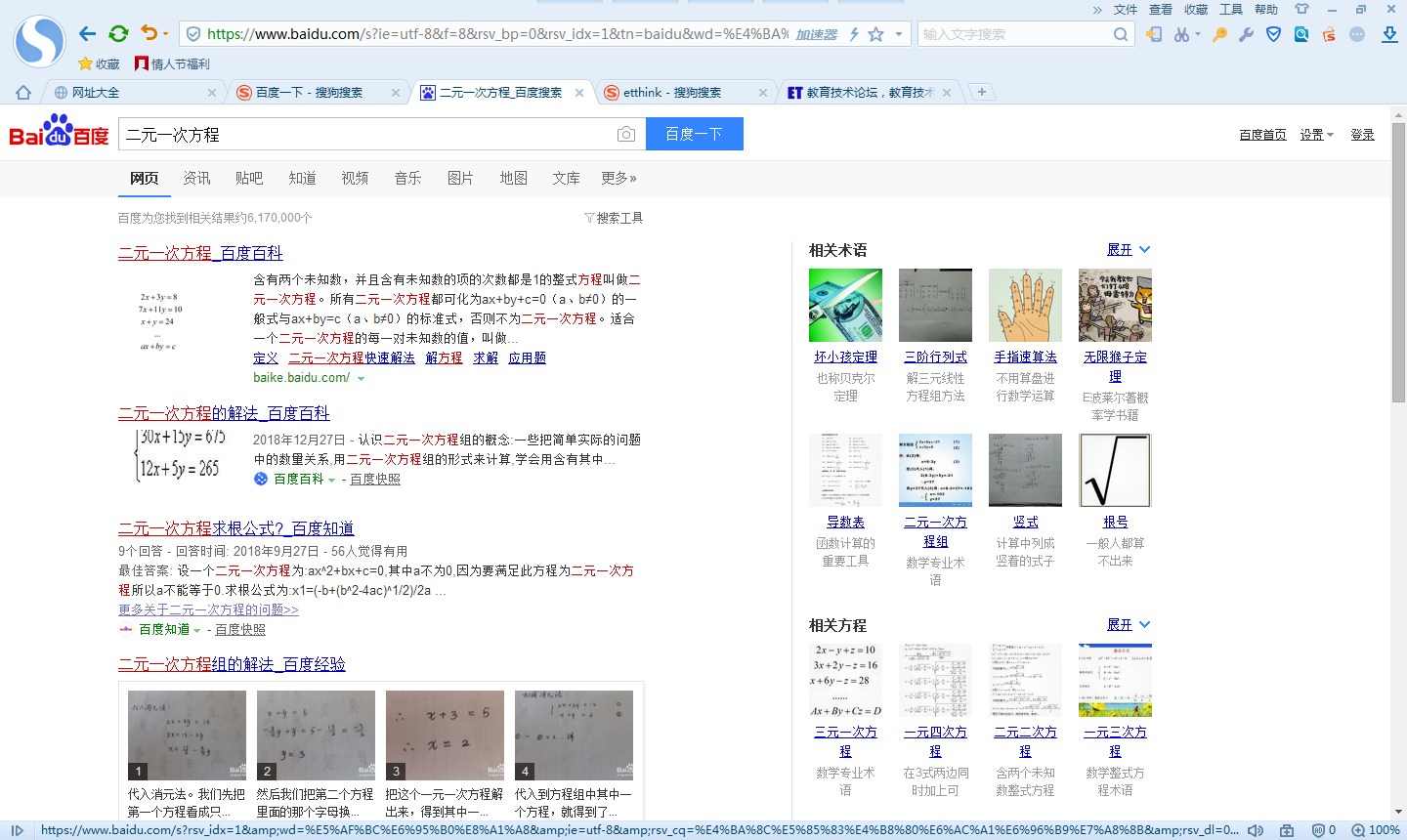Click the phone transfer toolbar icon
The width and height of the screenshot is (1407, 840).
pyautogui.click(x=1154, y=34)
